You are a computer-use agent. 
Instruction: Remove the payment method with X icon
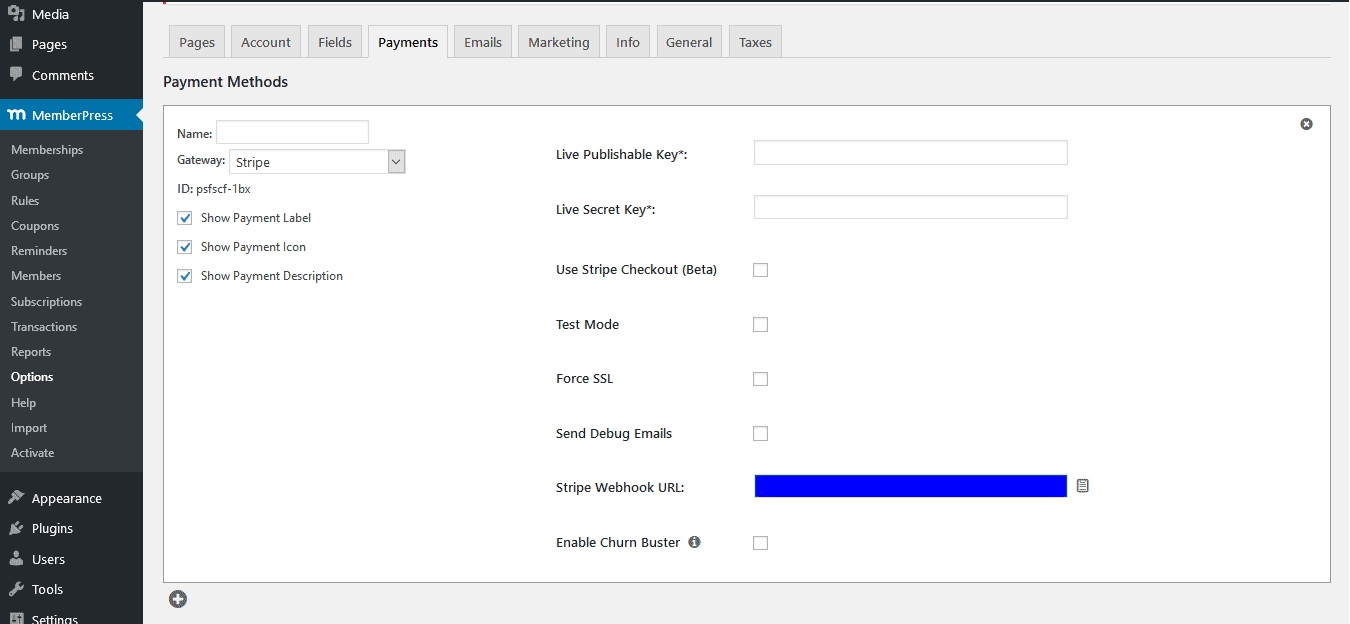click(1306, 124)
